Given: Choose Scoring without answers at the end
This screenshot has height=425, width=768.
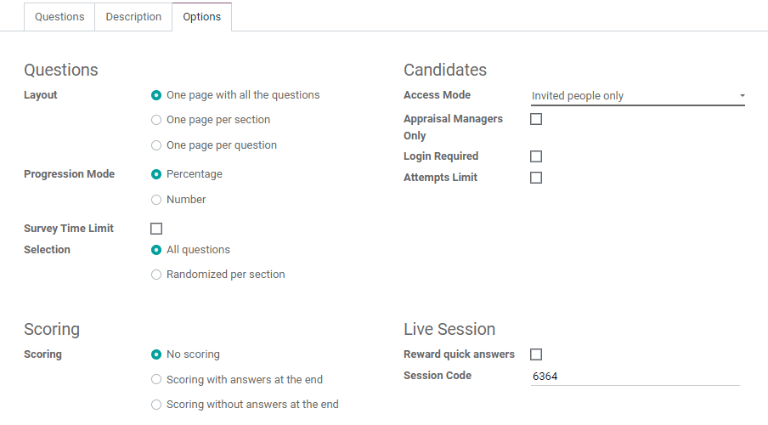Looking at the screenshot, I should click(x=156, y=404).
